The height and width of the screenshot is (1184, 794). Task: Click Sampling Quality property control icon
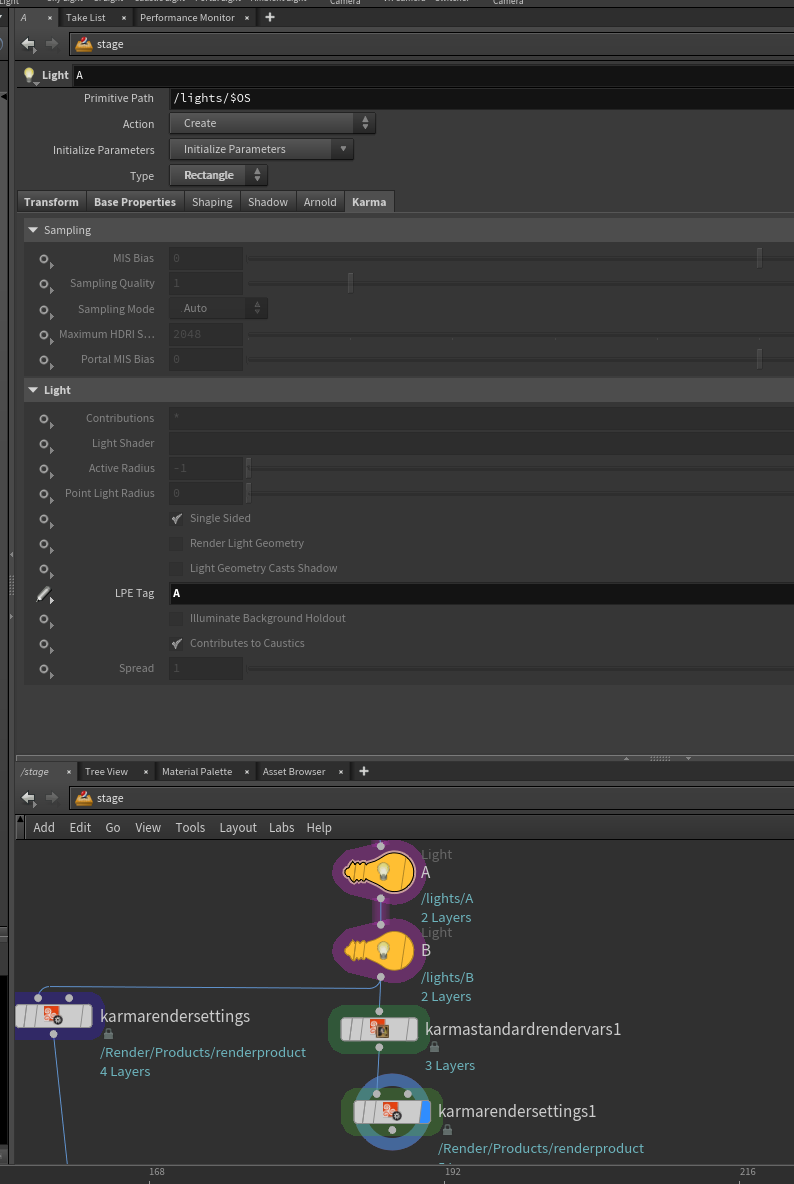45,285
